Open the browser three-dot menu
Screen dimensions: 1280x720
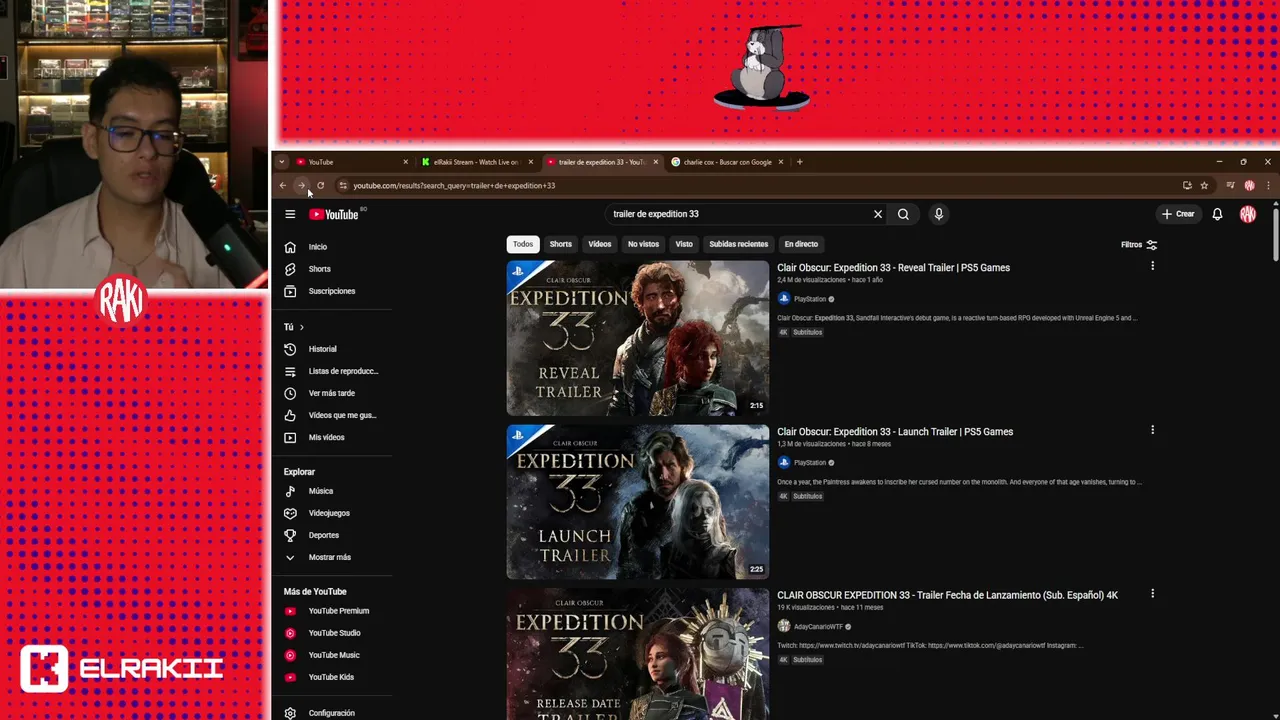(1268, 185)
